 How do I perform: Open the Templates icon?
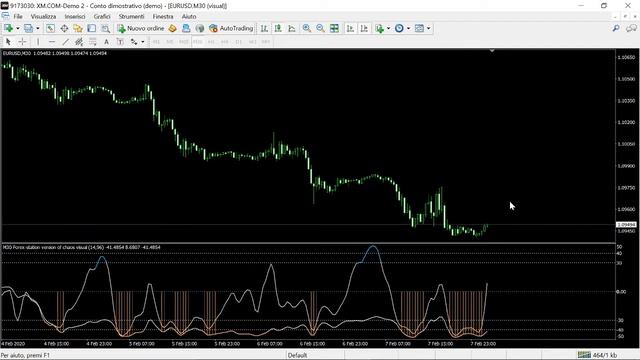(419, 28)
